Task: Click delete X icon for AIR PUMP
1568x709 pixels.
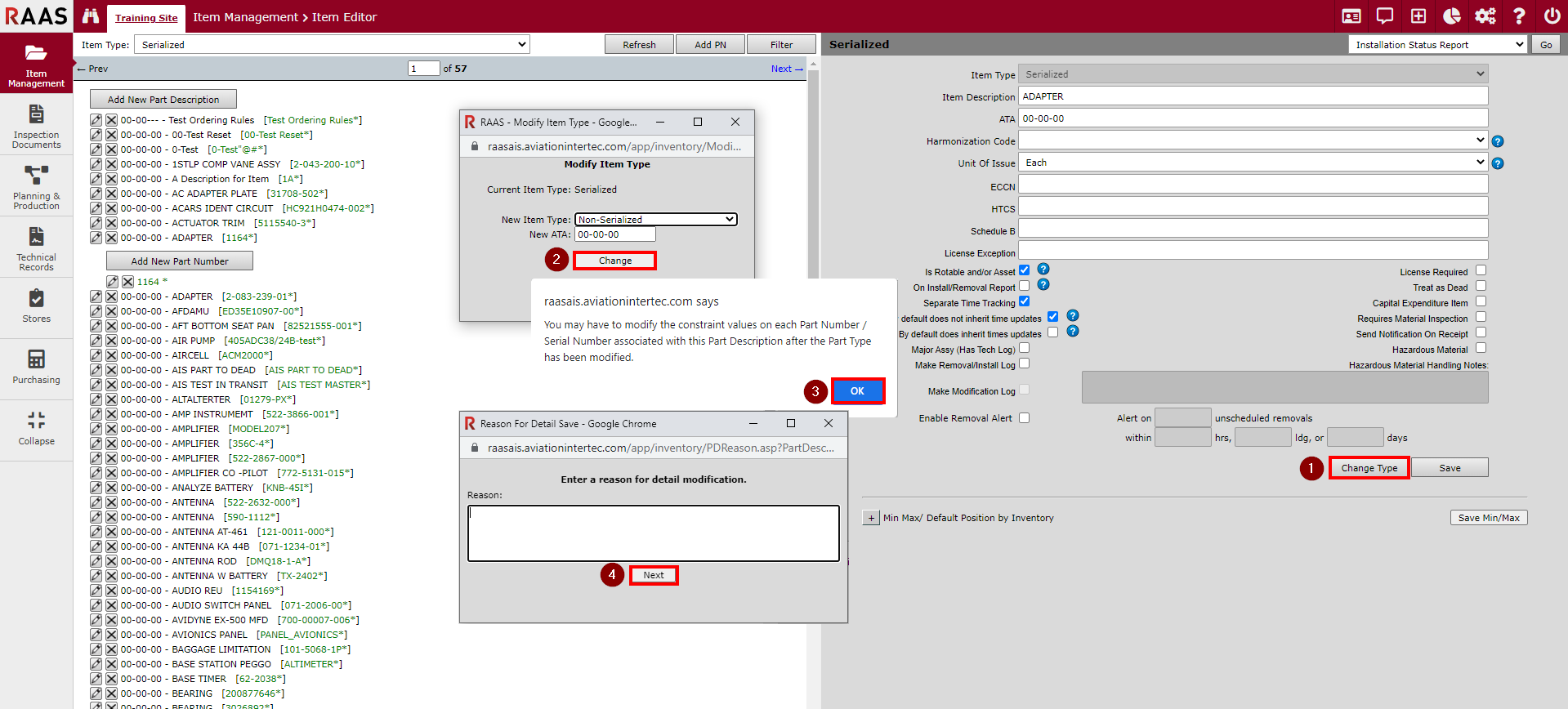Action: 111,341
